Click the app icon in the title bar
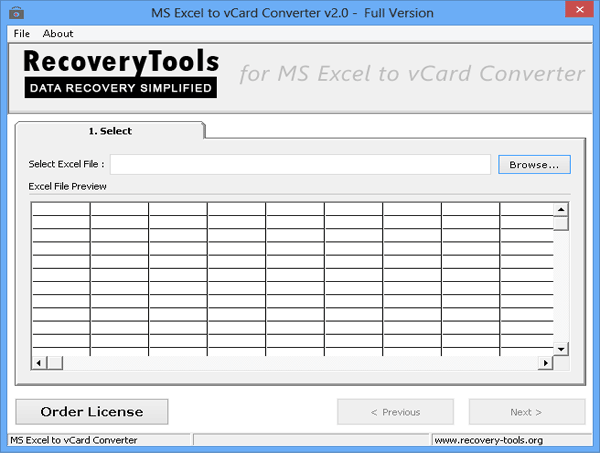 [x=12, y=13]
